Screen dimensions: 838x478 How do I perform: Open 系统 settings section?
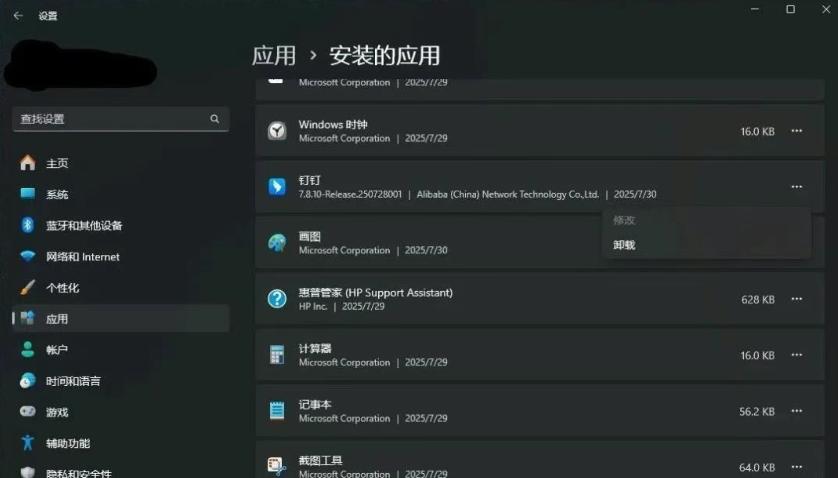coord(121,194)
